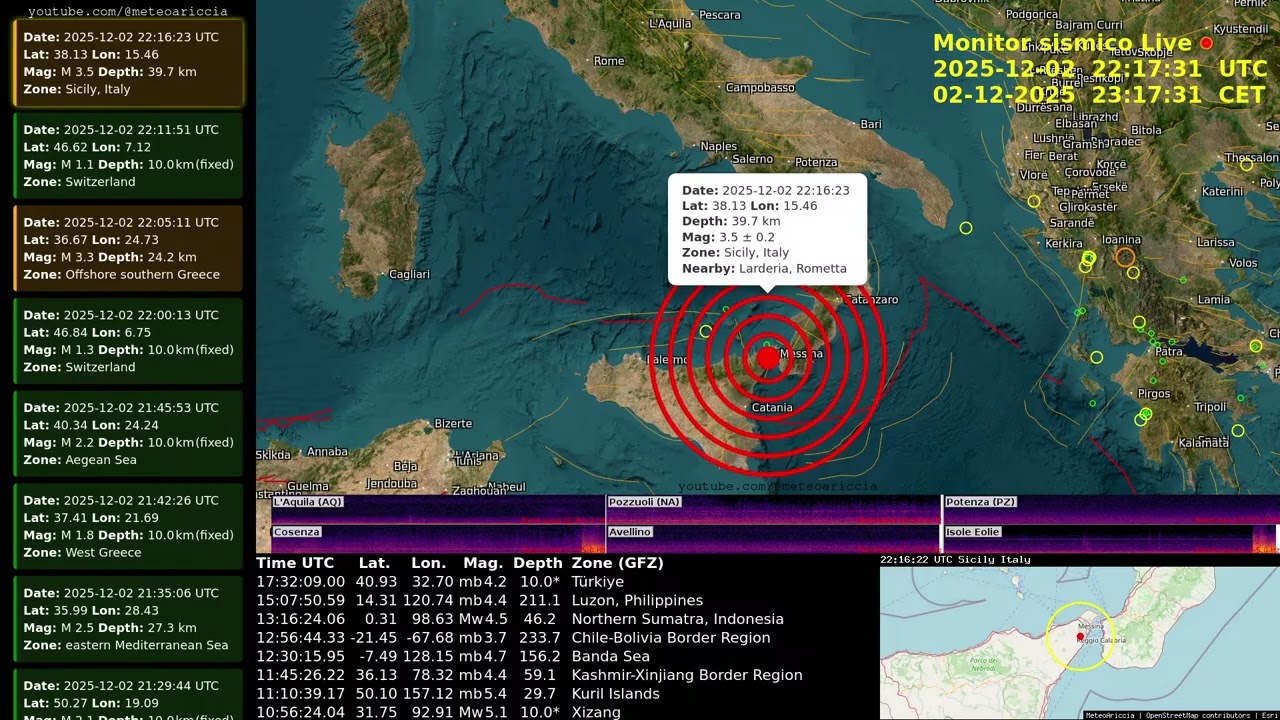This screenshot has width=1280, height=720.
Task: Open the Aegean Sea M 2.2 event card
Action: [128, 433]
